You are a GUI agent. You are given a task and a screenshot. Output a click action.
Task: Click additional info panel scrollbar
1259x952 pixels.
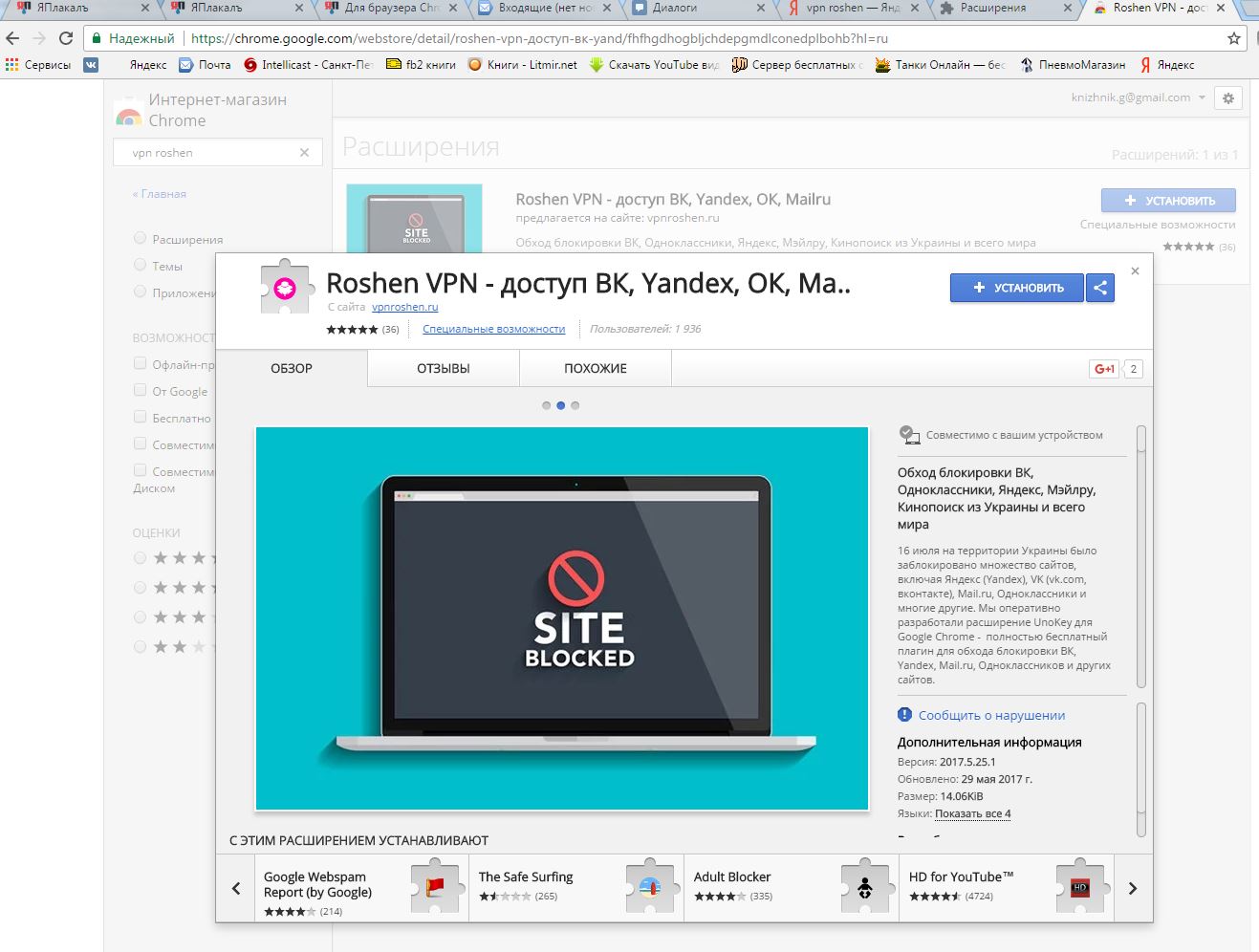pyautogui.click(x=1140, y=769)
